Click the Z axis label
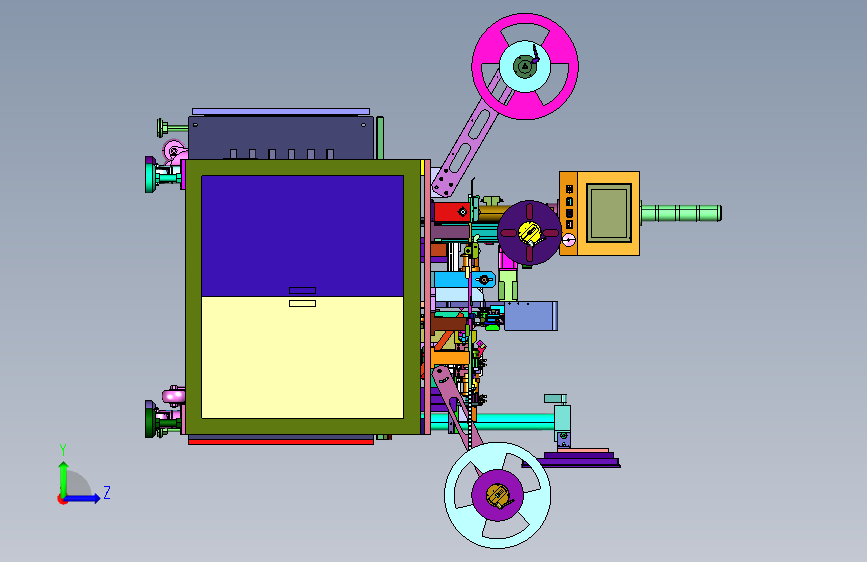The image size is (867, 562). [107, 492]
